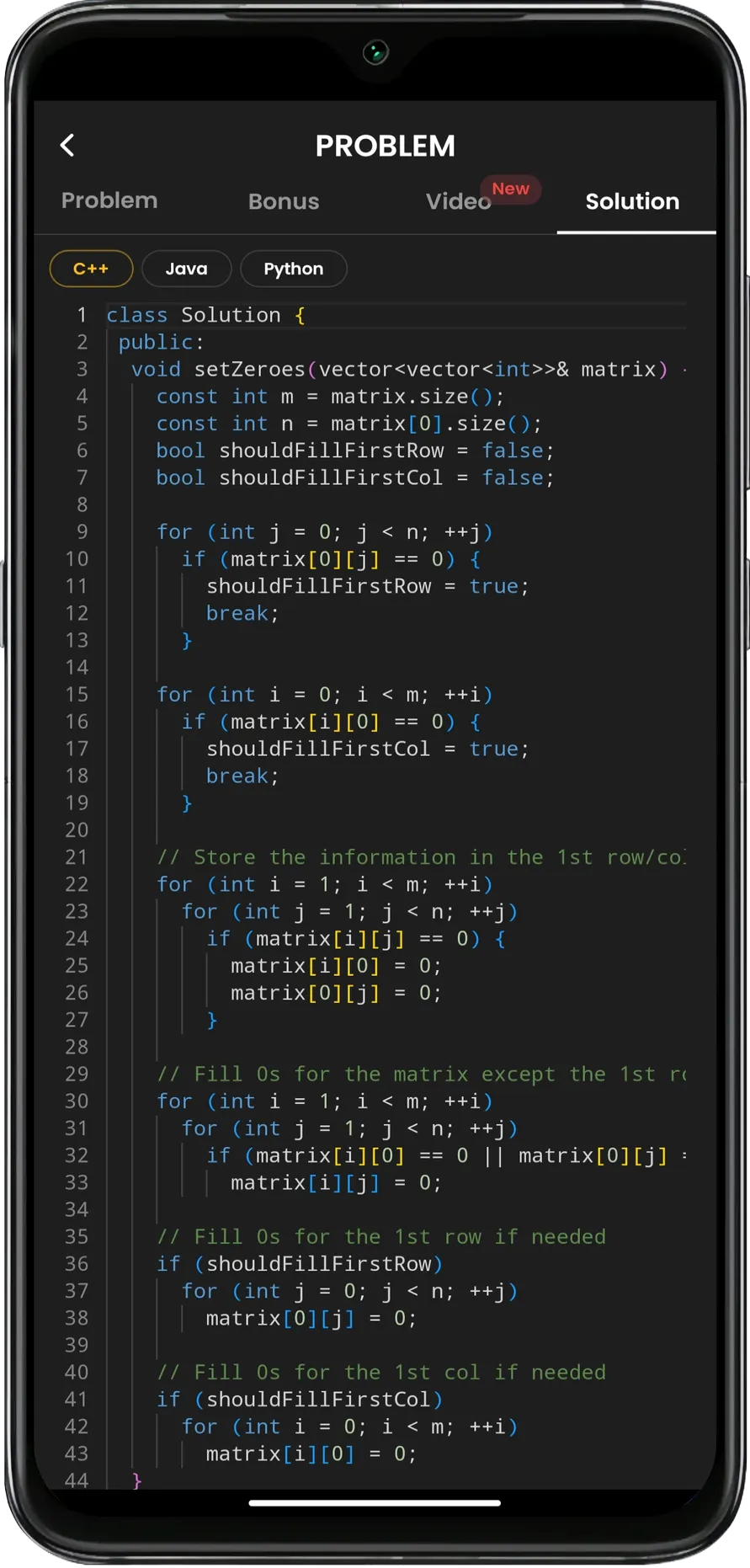This screenshot has width=750, height=1568.
Task: Click line 42 'for (int i = 0; i < m; ++i)'
Action: [x=349, y=1427]
